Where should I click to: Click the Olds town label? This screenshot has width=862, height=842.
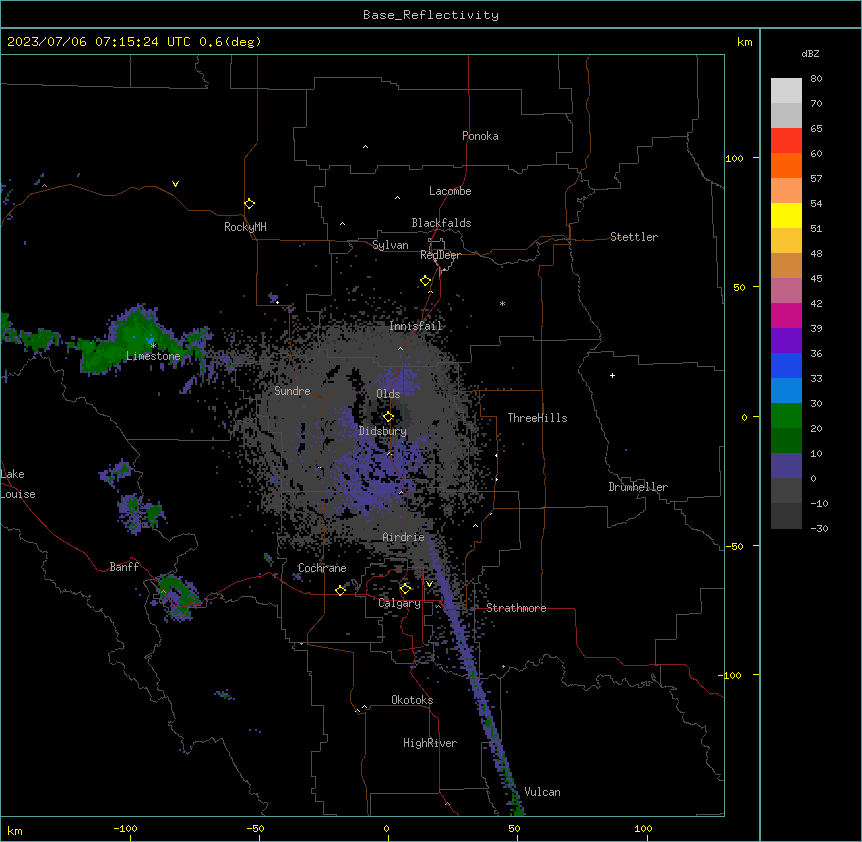(x=388, y=394)
